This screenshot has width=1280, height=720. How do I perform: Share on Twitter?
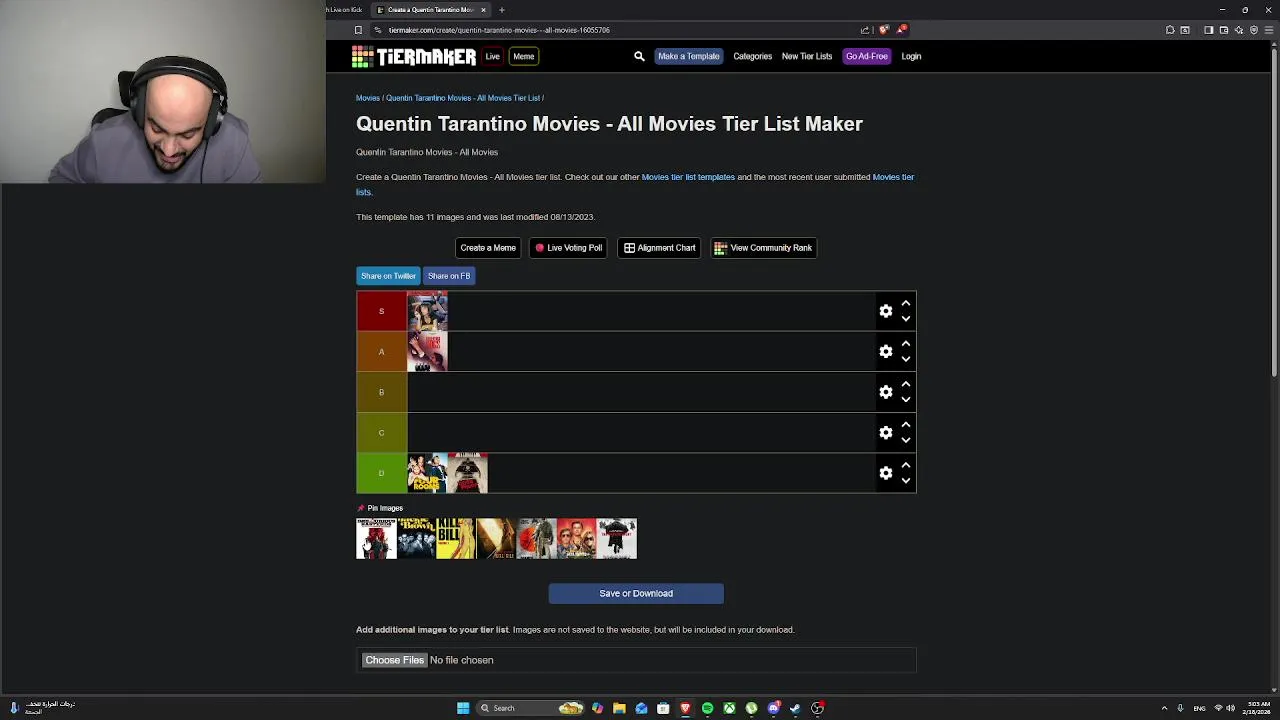(388, 276)
